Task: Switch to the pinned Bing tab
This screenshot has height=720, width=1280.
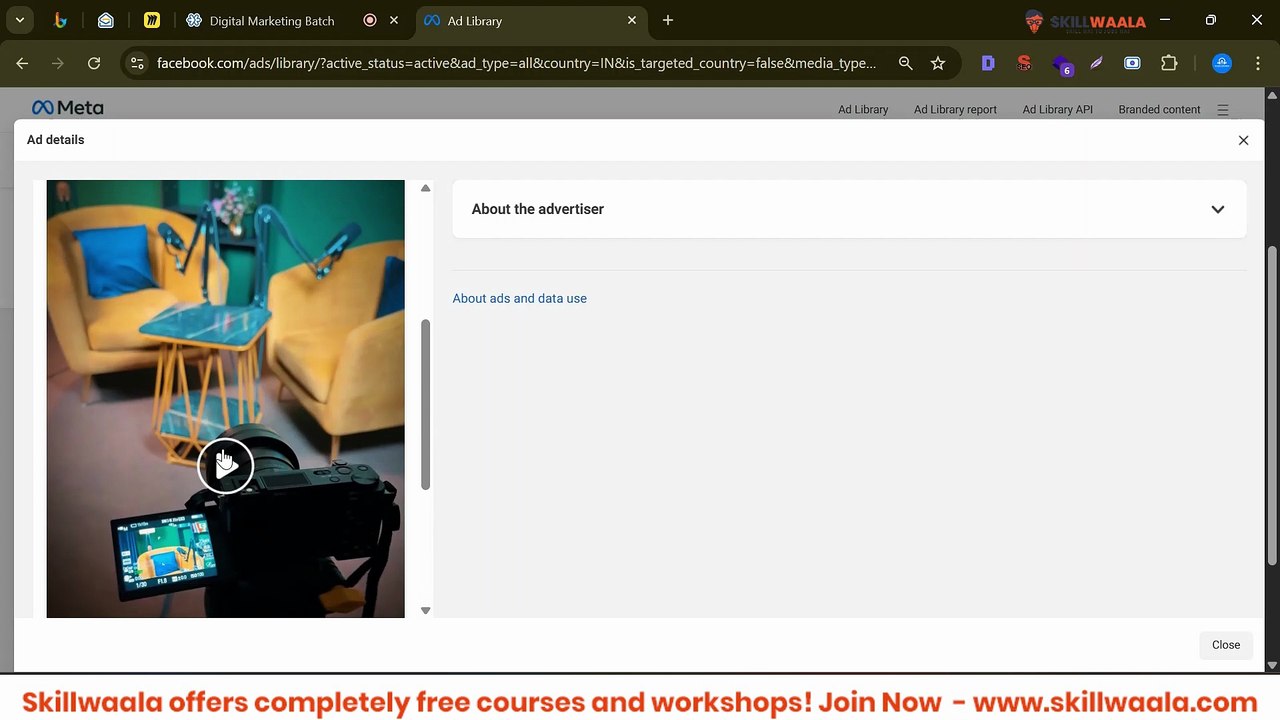Action: pos(61,20)
